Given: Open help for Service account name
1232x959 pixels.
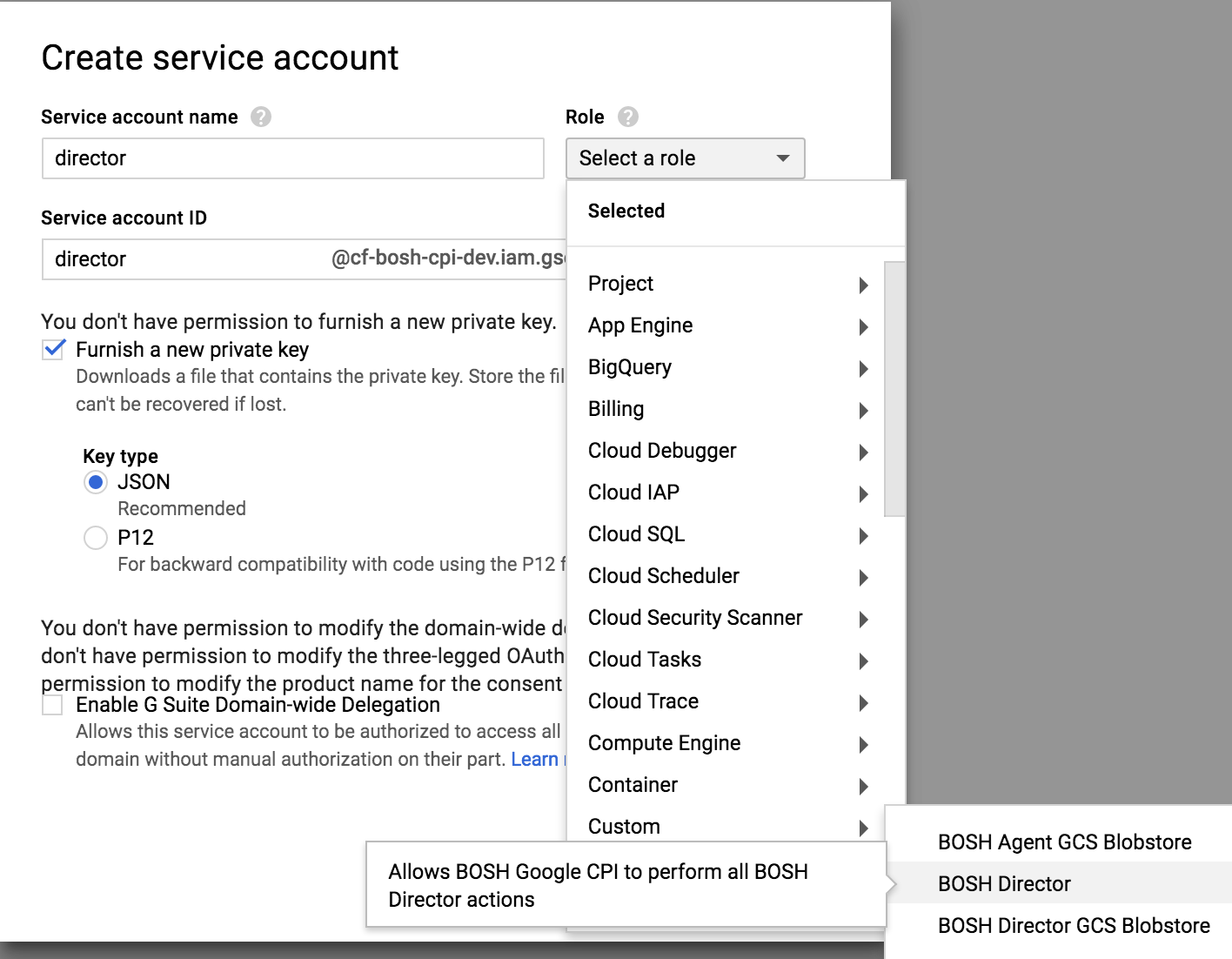Looking at the screenshot, I should 261,117.
